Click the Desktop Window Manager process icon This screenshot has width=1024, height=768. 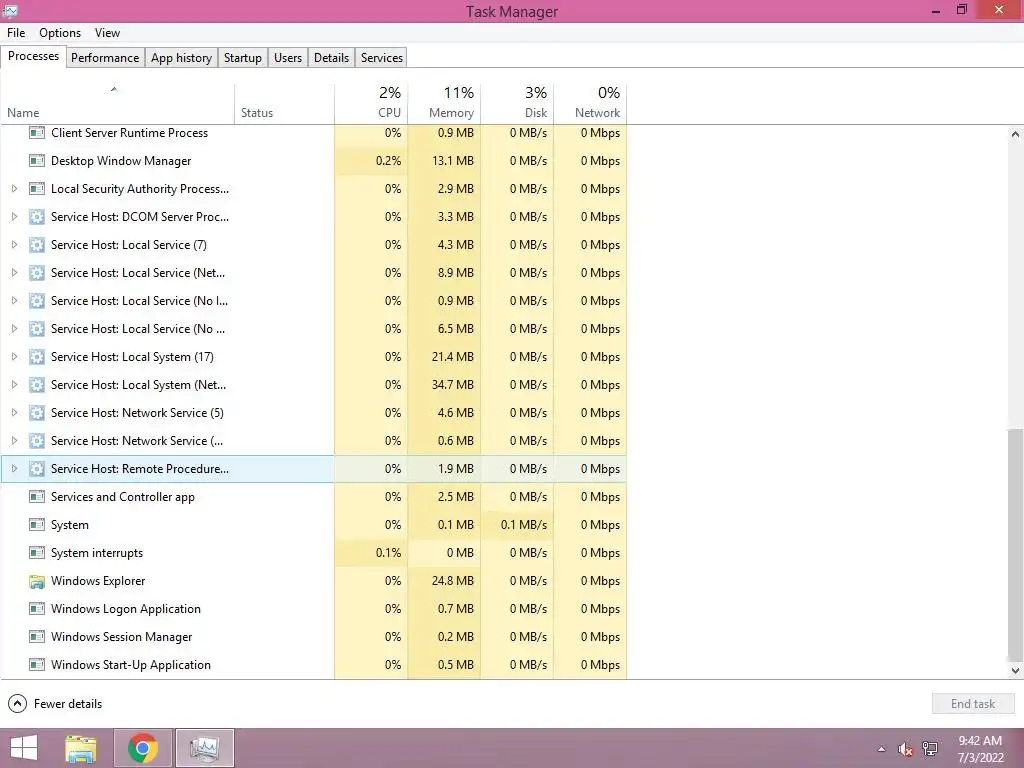[37, 161]
